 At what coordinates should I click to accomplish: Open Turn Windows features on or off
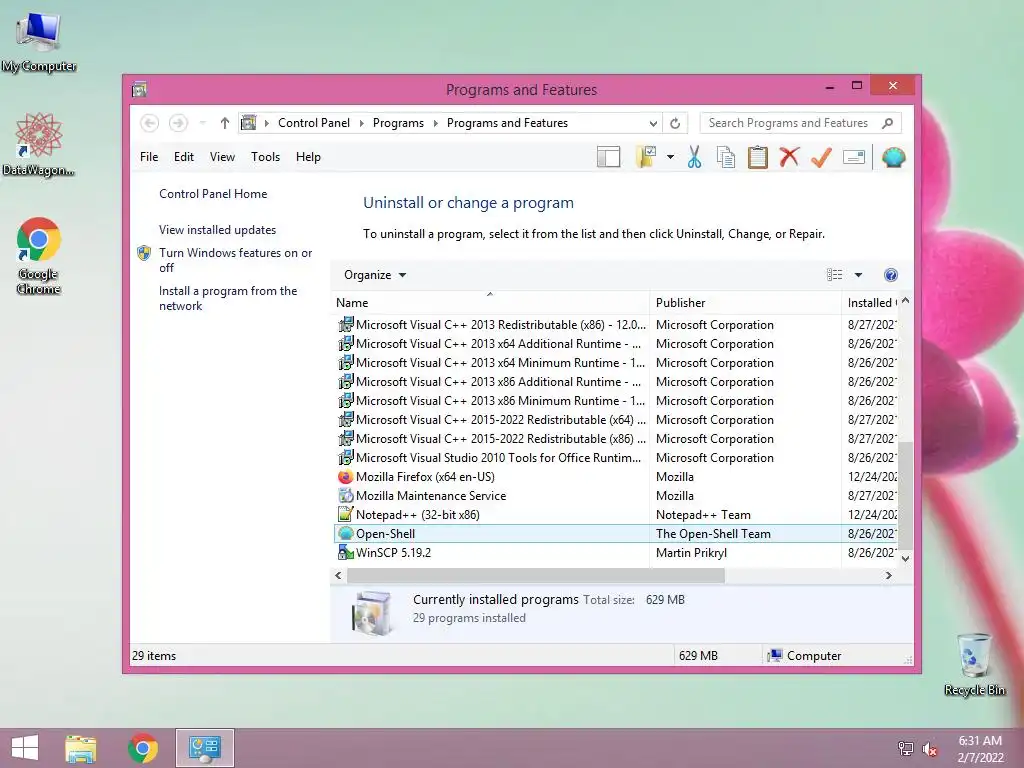(235, 260)
